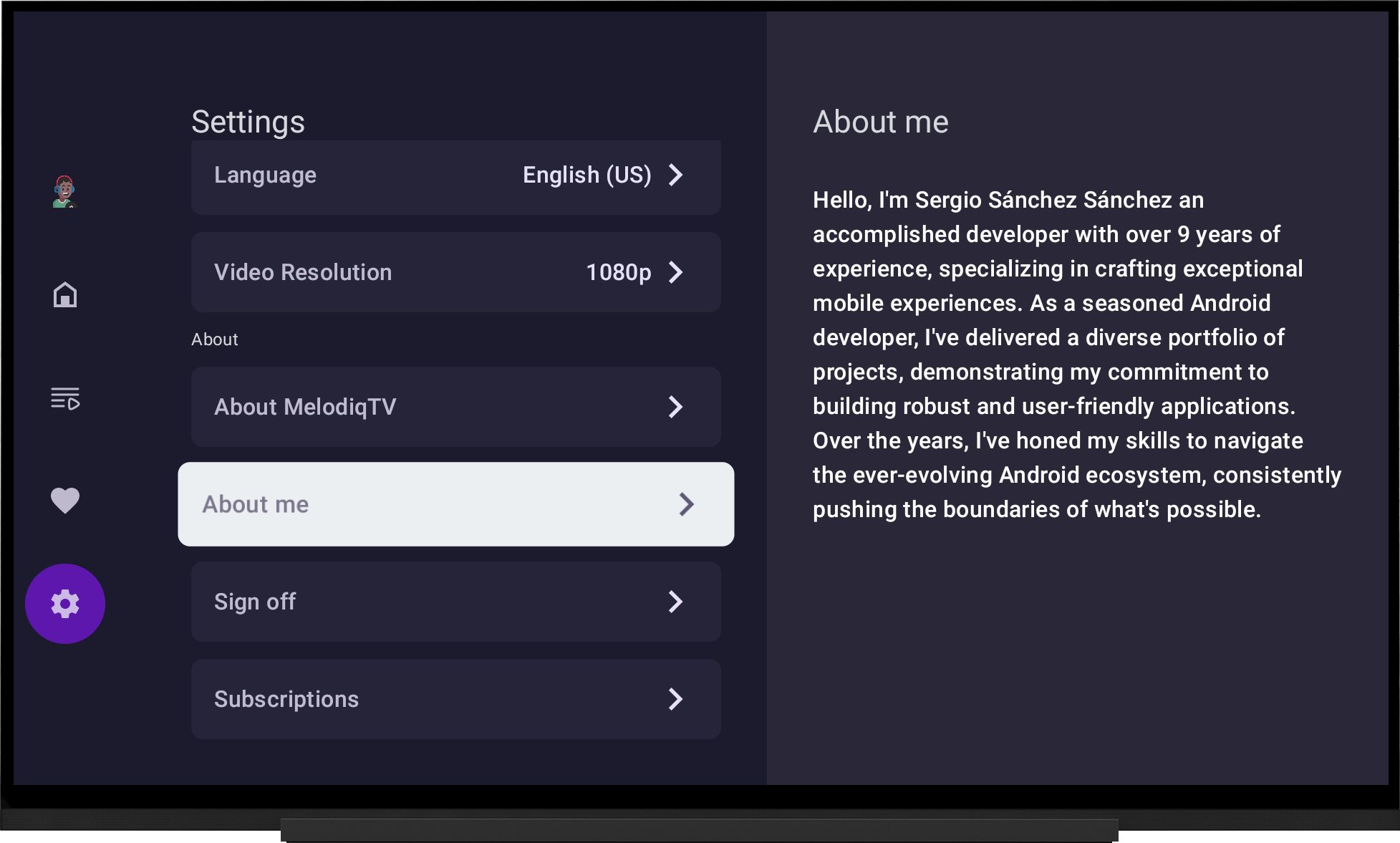Open Video Resolution setting
1400x843 pixels.
[456, 272]
